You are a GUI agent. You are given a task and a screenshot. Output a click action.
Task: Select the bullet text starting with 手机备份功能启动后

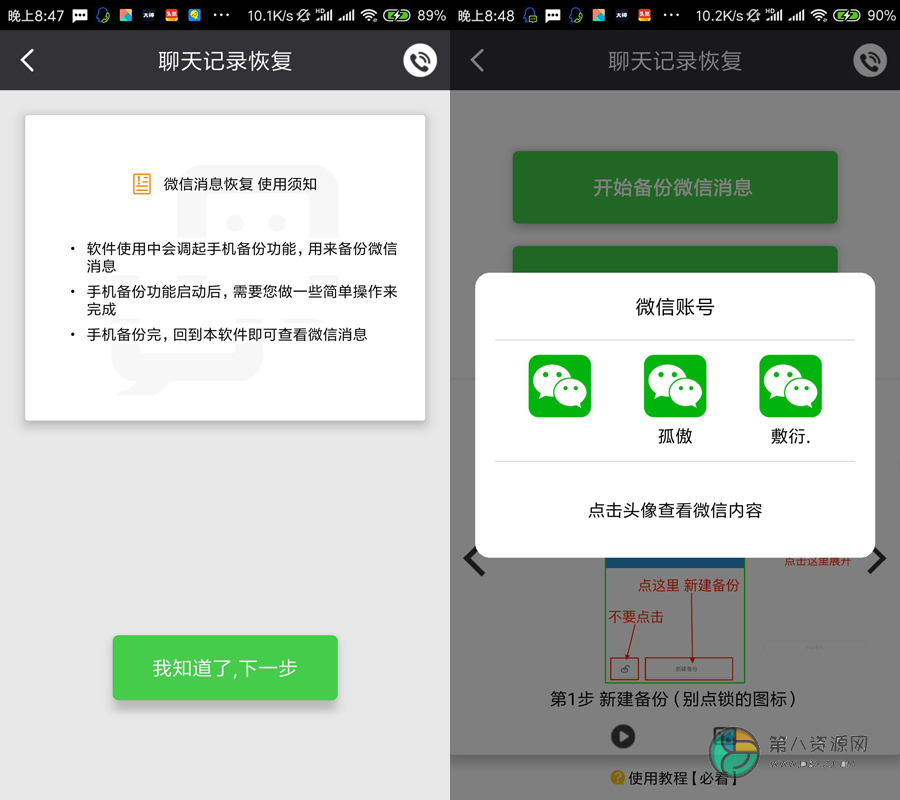point(242,300)
